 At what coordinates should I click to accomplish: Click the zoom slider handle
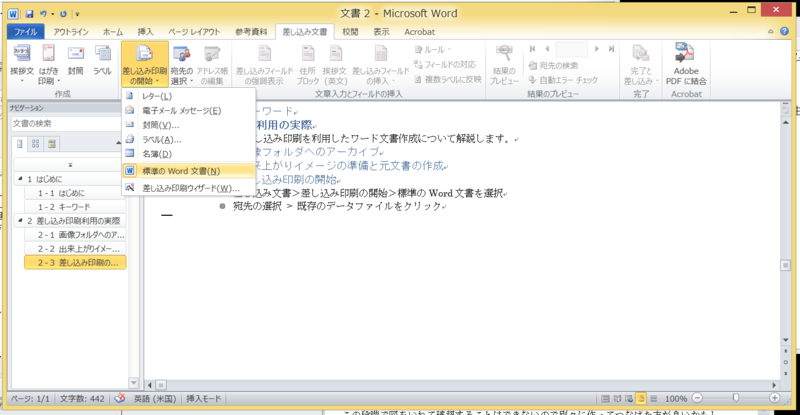coord(736,398)
